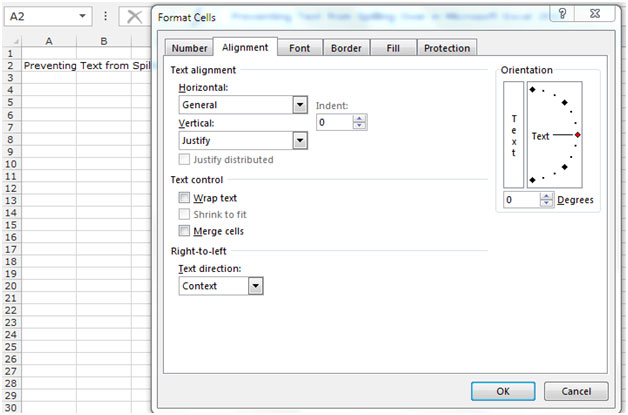Expand the Horizontal alignment dropdown

click(x=299, y=104)
